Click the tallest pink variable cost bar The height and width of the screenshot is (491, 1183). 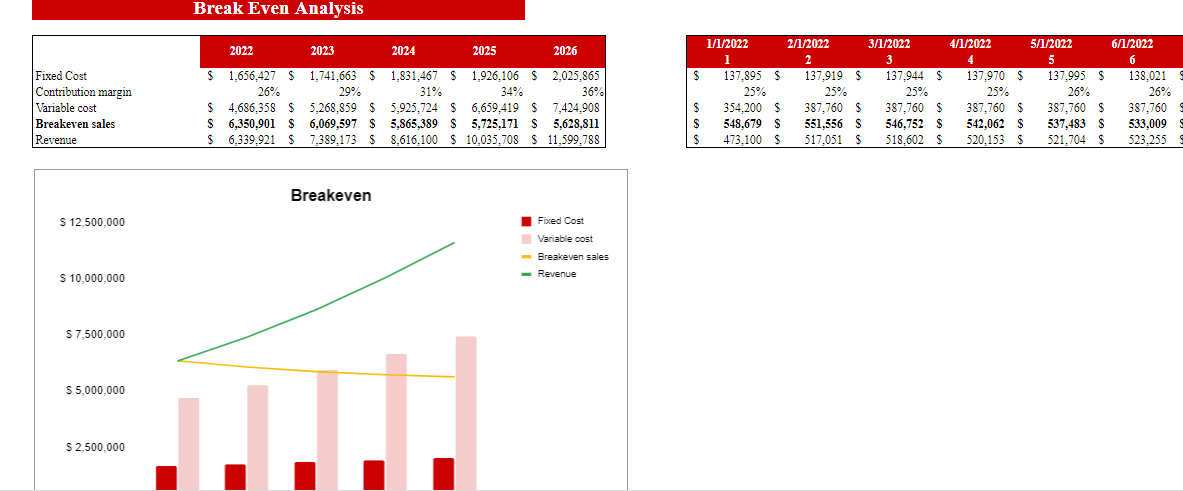pyautogui.click(x=466, y=413)
